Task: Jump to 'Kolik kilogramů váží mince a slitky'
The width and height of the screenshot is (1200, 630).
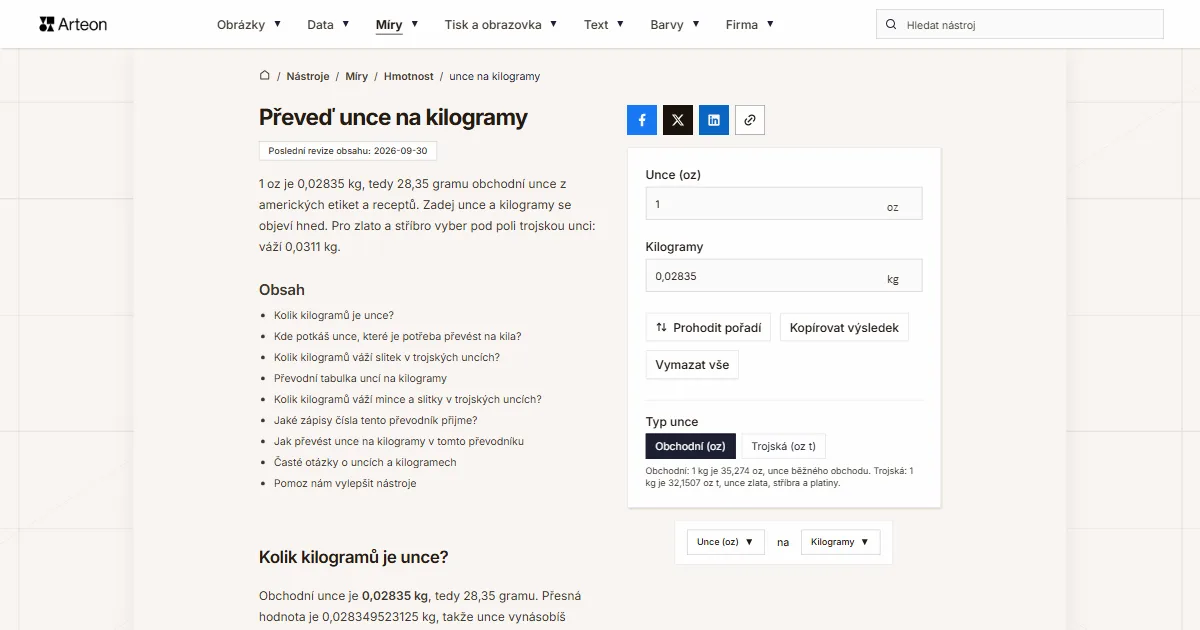Action: [x=408, y=399]
